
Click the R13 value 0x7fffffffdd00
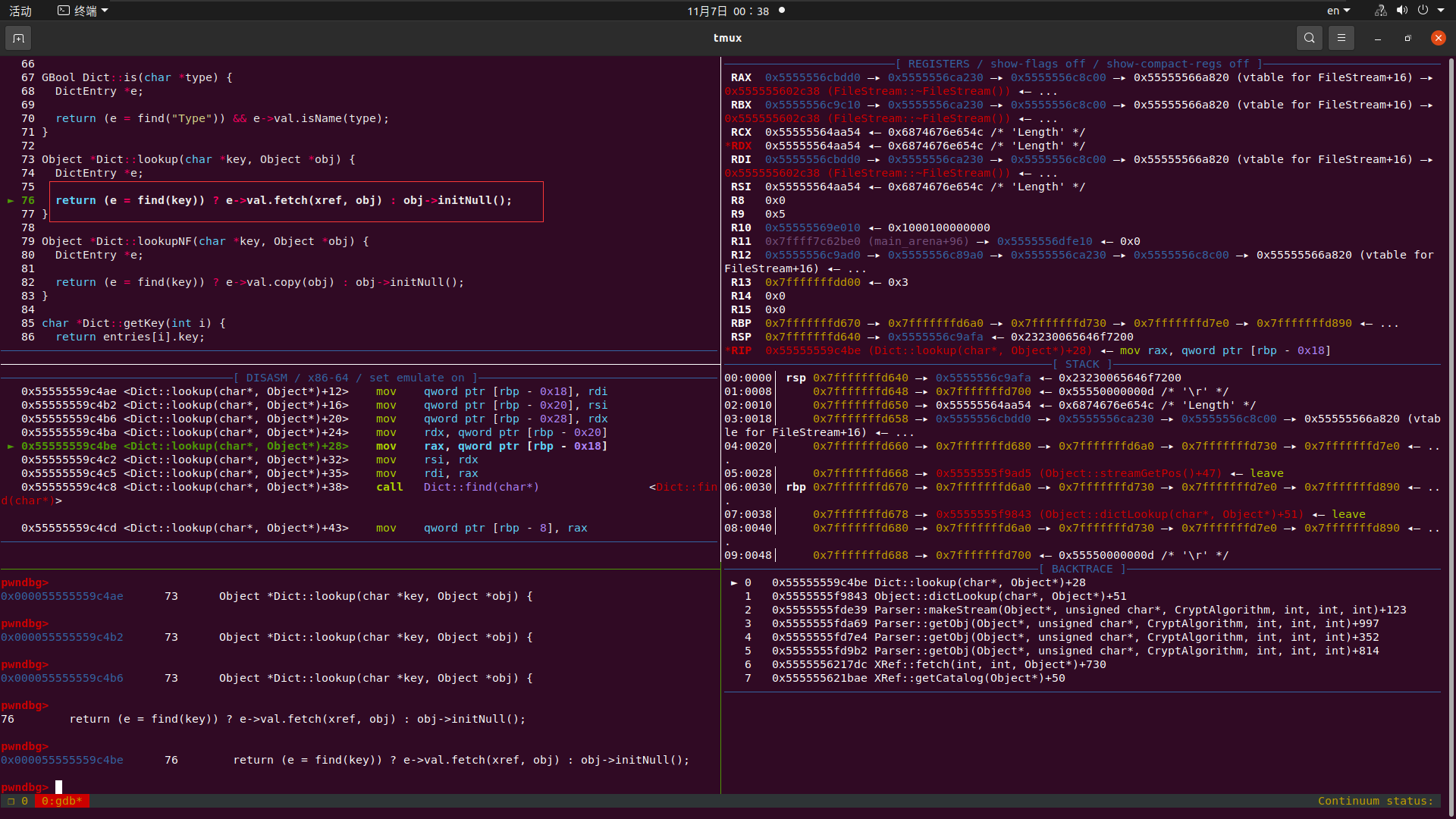tap(812, 282)
